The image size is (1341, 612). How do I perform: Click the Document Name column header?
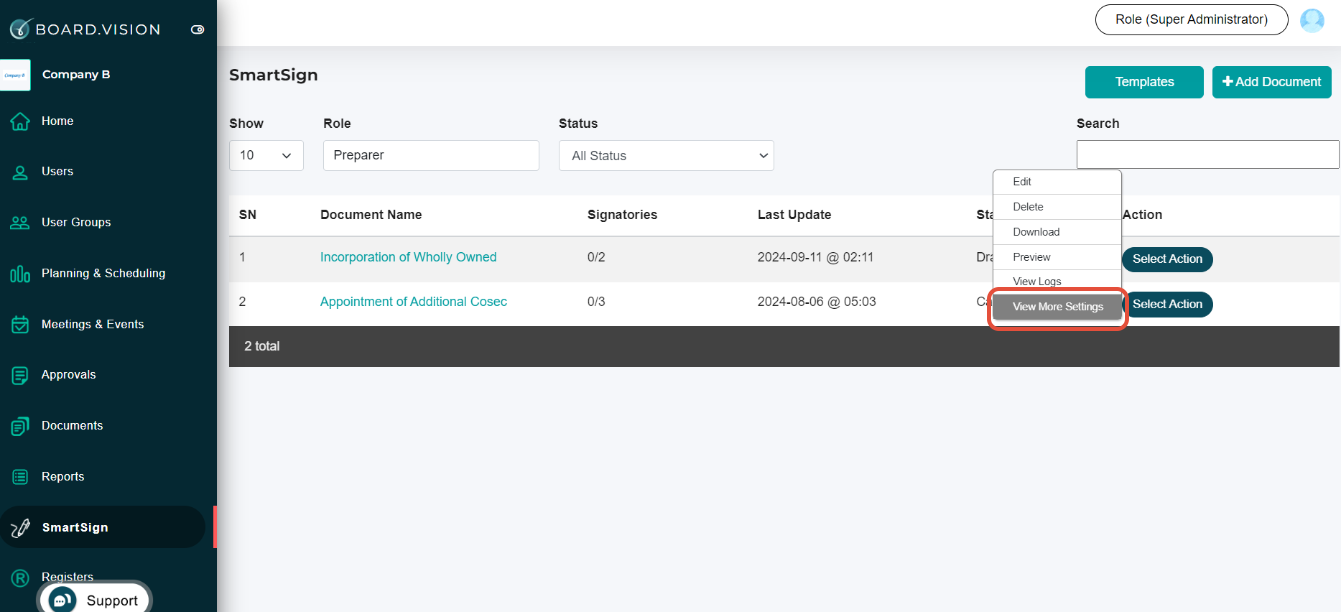(x=371, y=214)
